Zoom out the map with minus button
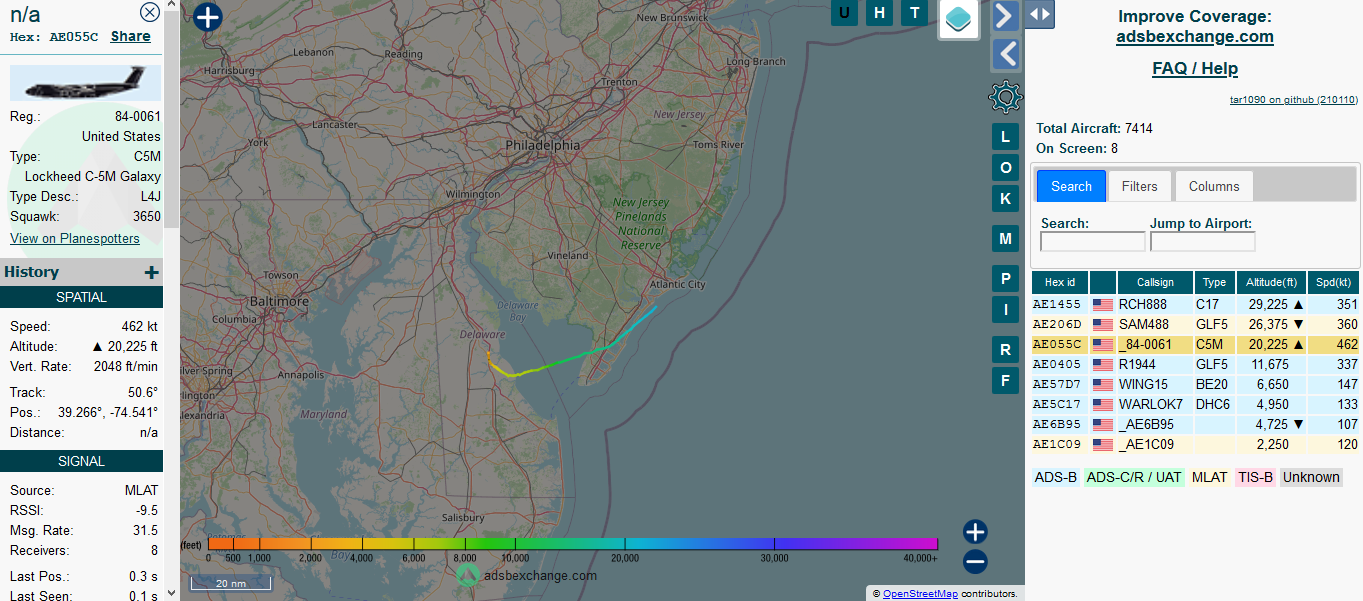This screenshot has width=1363, height=601. click(975, 562)
